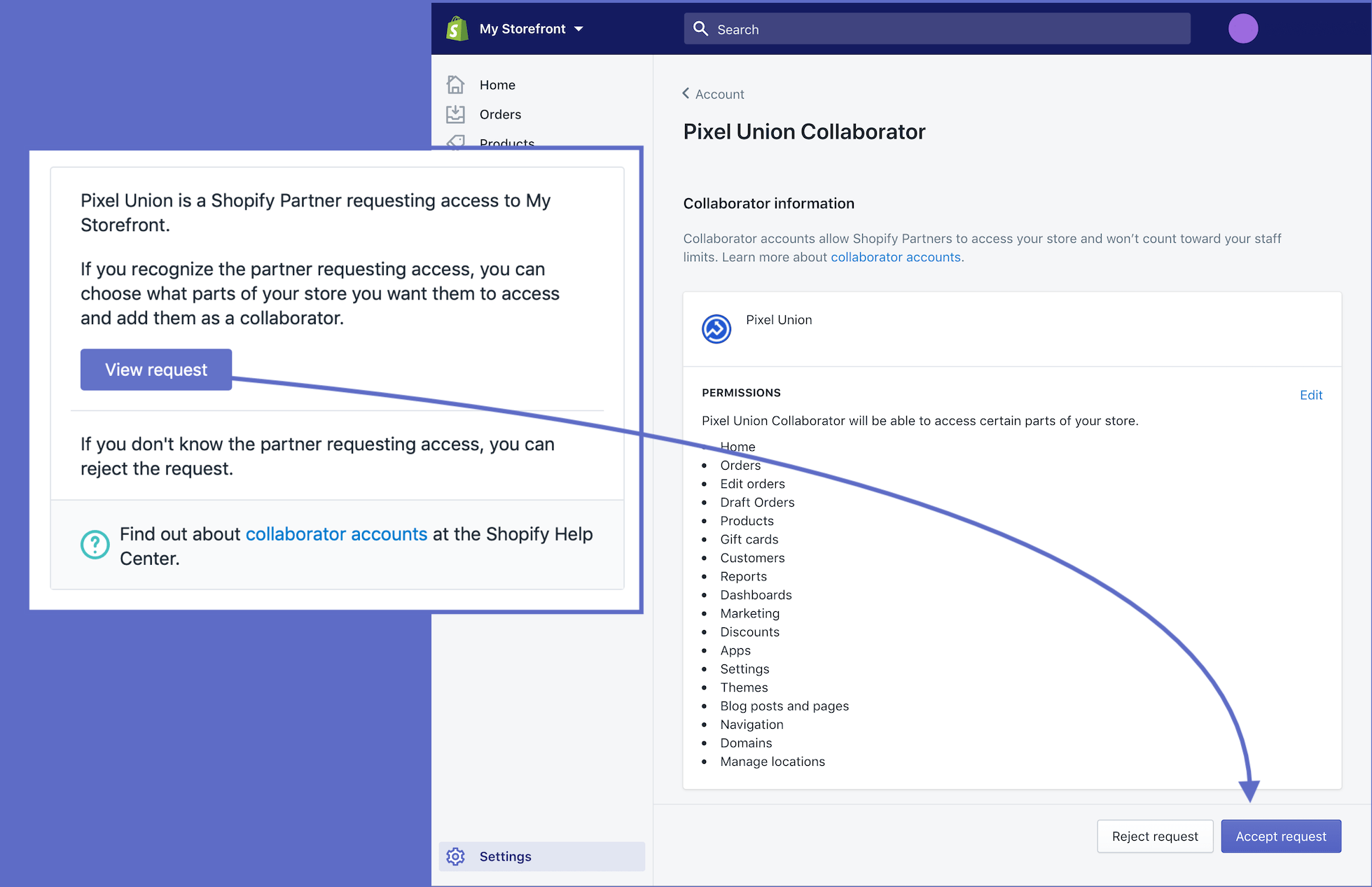Click the help question mark icon

pyautogui.click(x=95, y=545)
